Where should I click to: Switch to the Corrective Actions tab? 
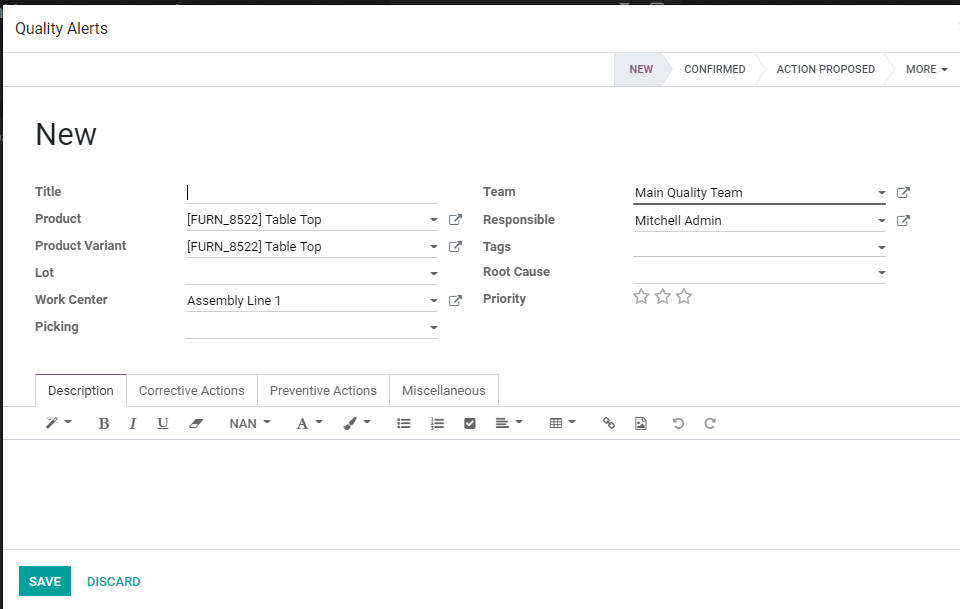point(192,390)
